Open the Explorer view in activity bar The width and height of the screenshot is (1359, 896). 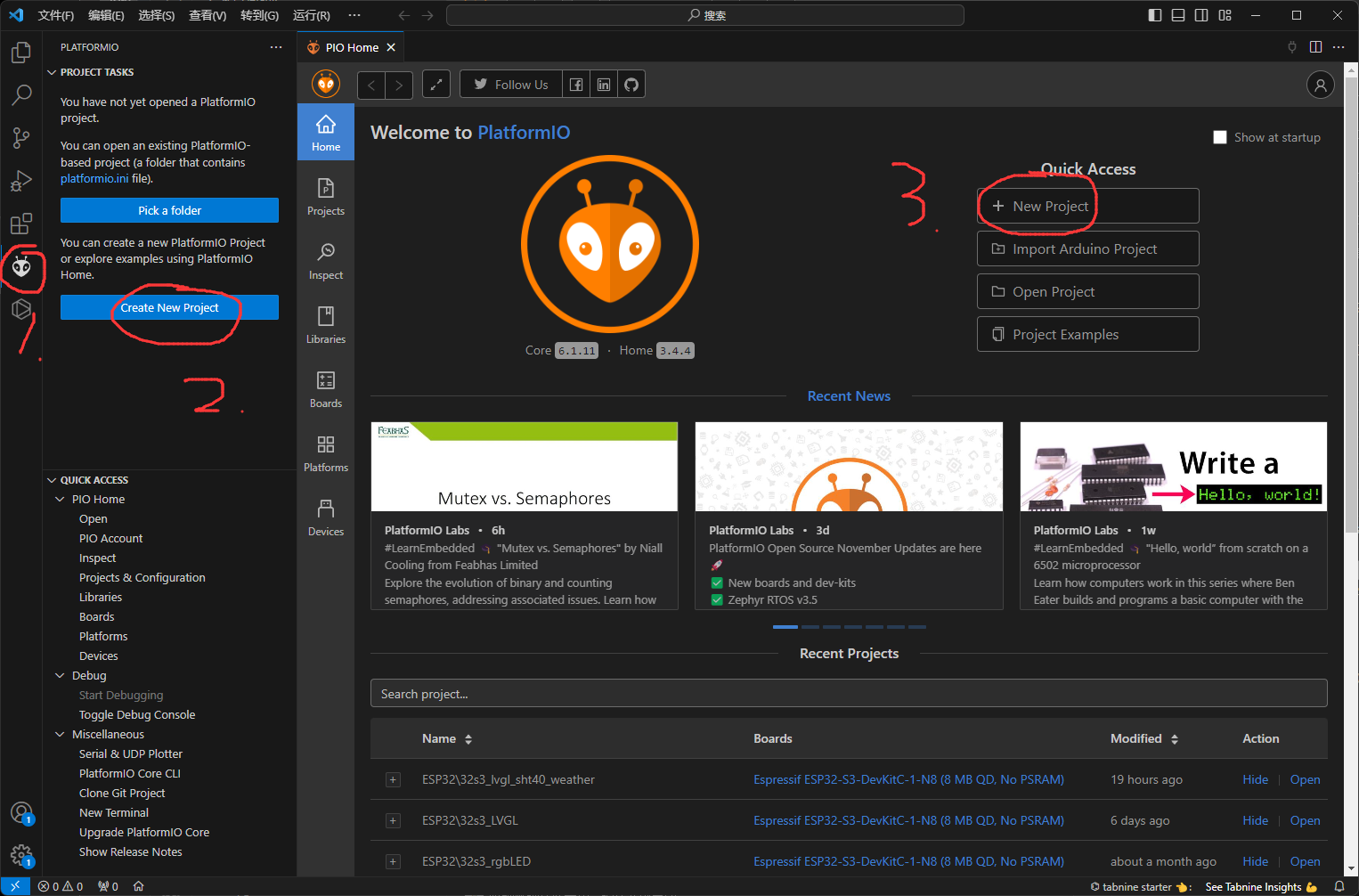[21, 53]
